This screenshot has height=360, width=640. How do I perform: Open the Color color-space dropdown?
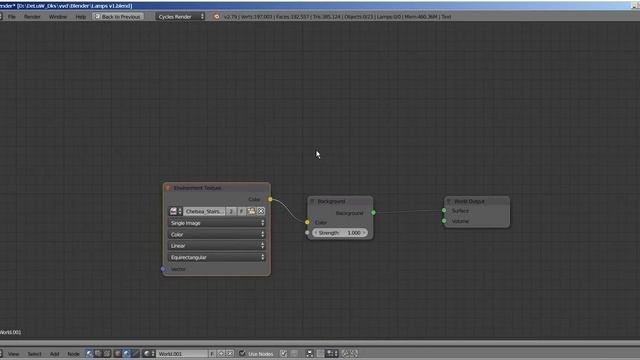click(217, 234)
